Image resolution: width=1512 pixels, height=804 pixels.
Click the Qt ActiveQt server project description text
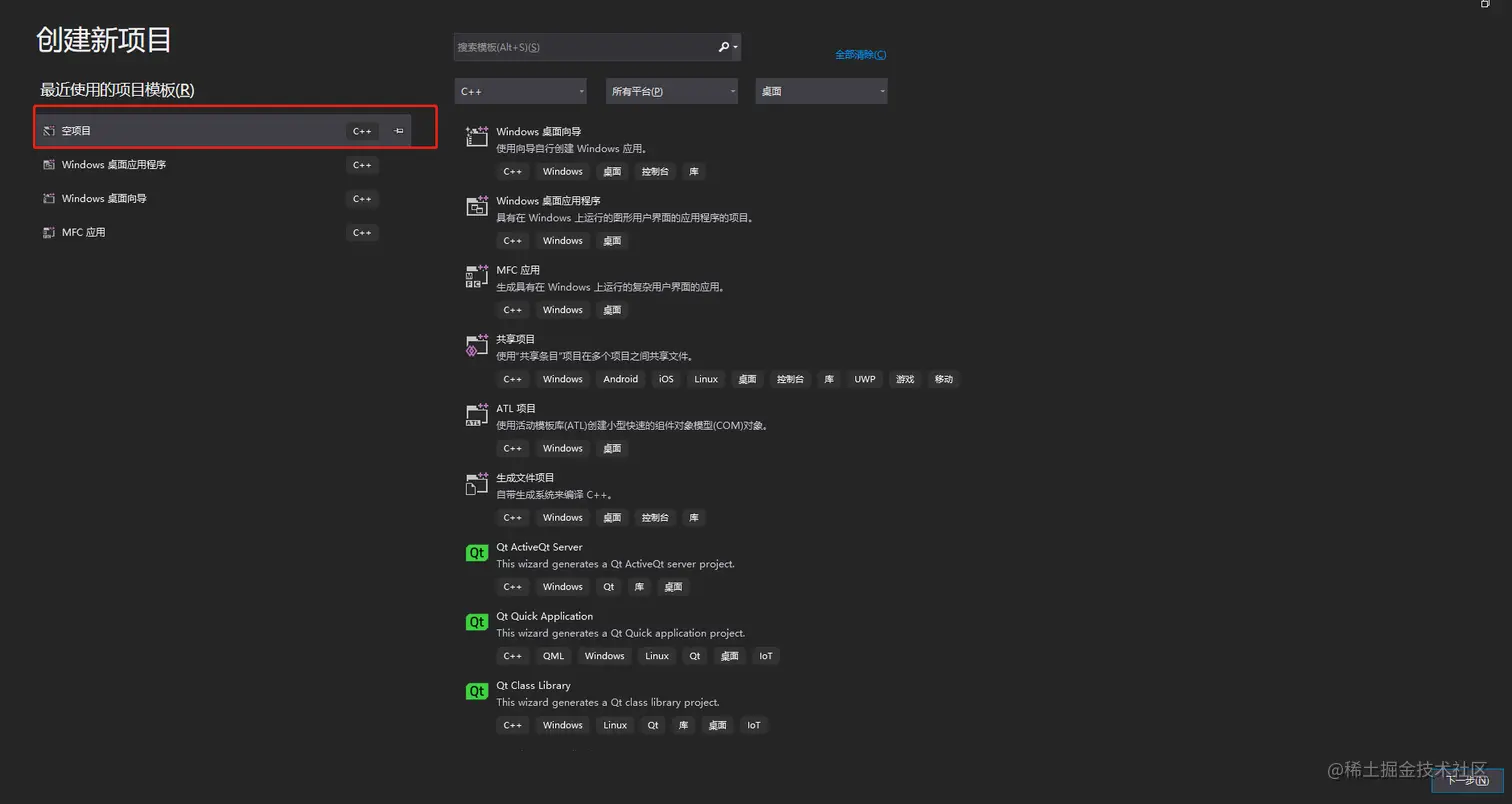(x=615, y=564)
